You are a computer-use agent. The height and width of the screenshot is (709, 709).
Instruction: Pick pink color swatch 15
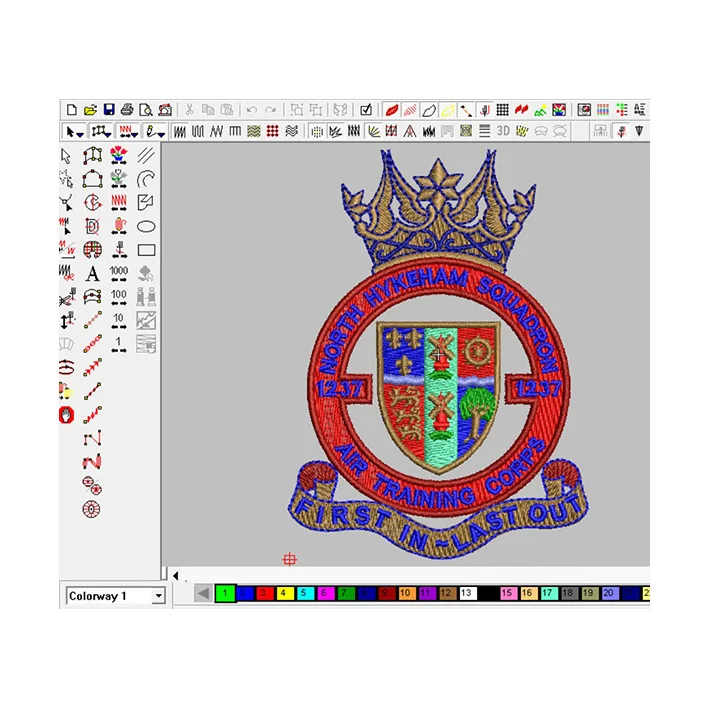[508, 593]
